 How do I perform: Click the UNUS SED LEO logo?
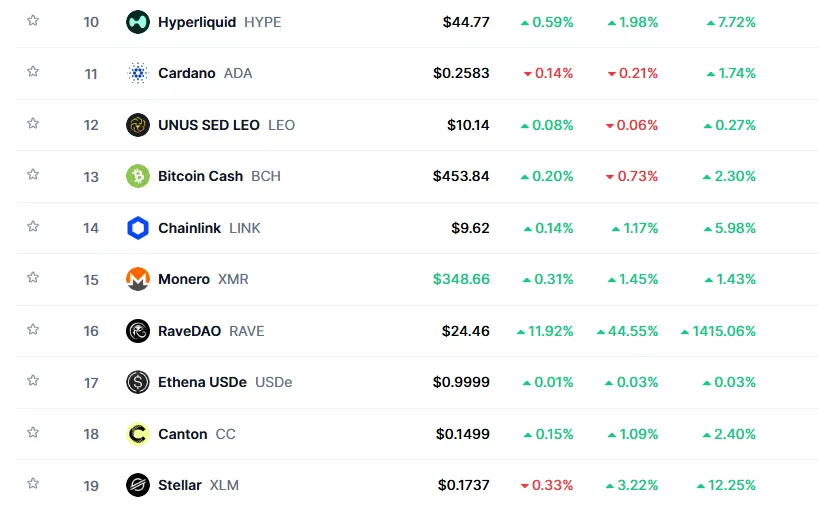[138, 125]
